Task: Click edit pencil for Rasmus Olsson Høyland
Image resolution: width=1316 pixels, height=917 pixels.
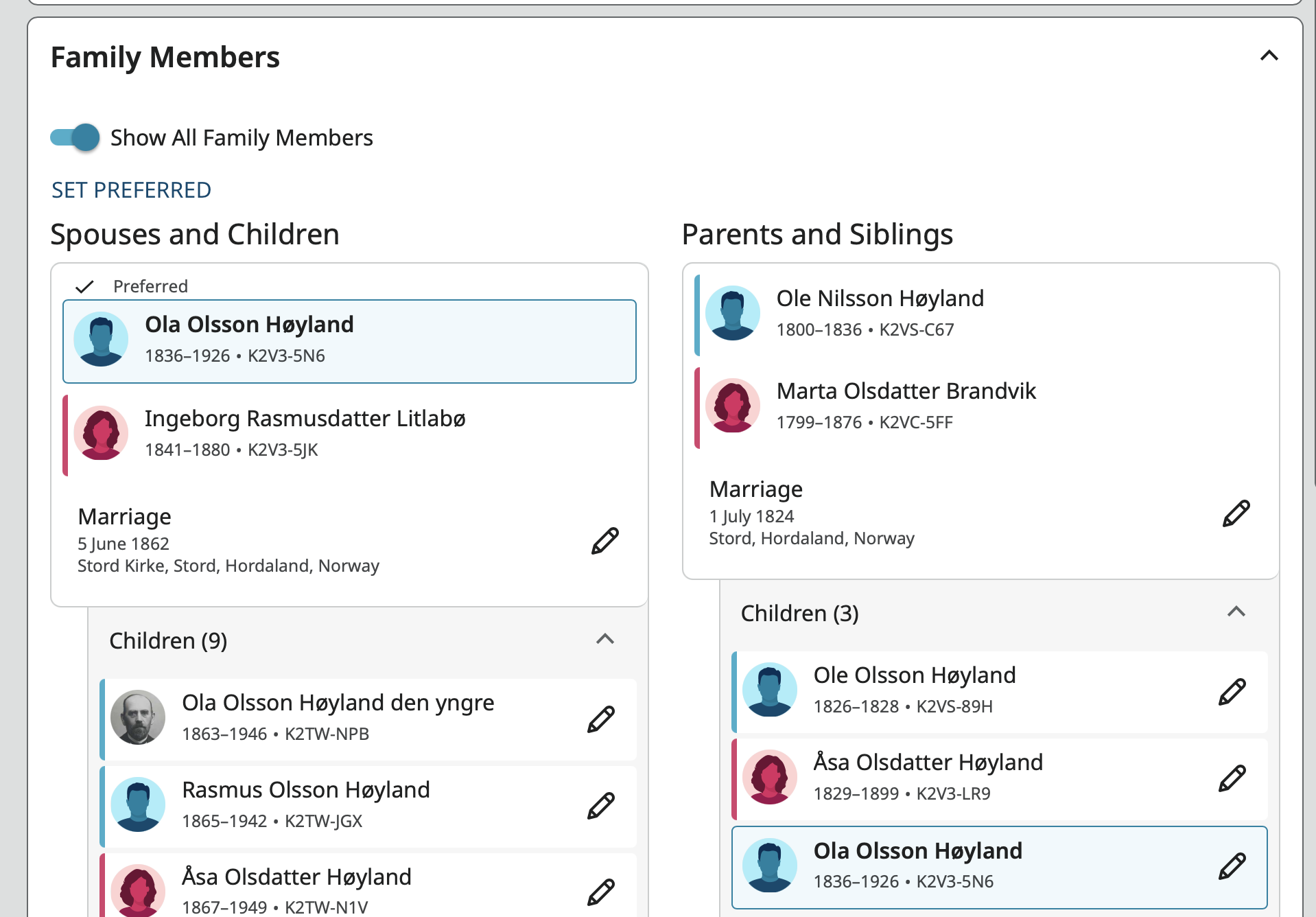Action: click(601, 806)
